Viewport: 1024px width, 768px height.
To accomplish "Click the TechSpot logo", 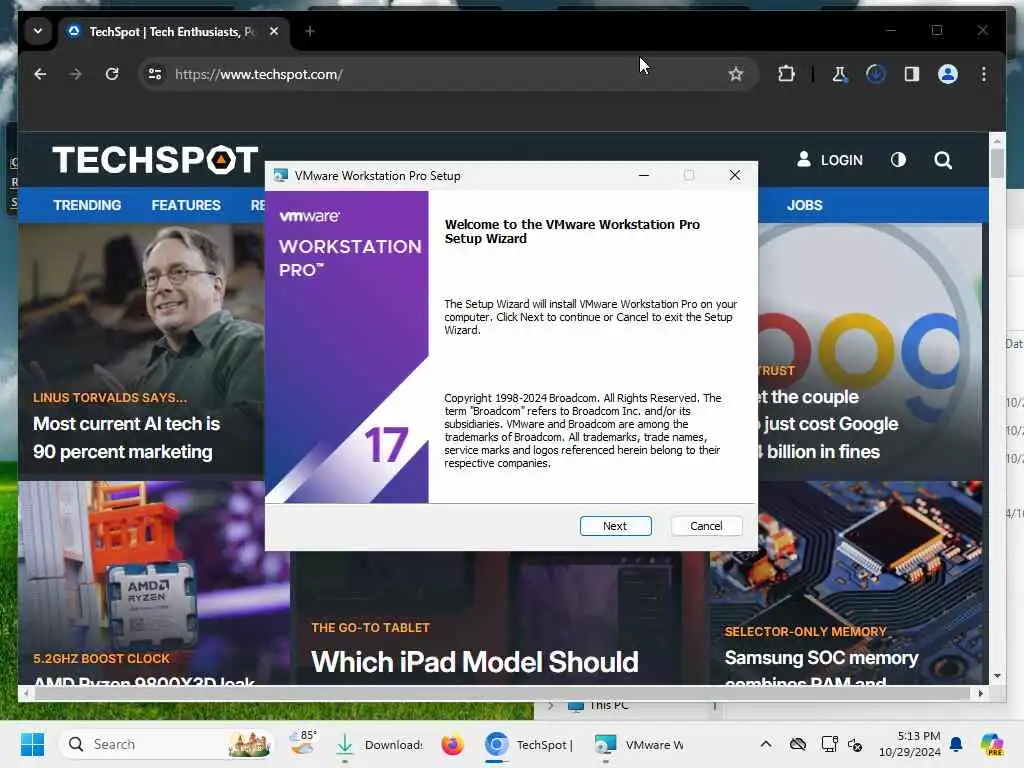I will point(155,160).
